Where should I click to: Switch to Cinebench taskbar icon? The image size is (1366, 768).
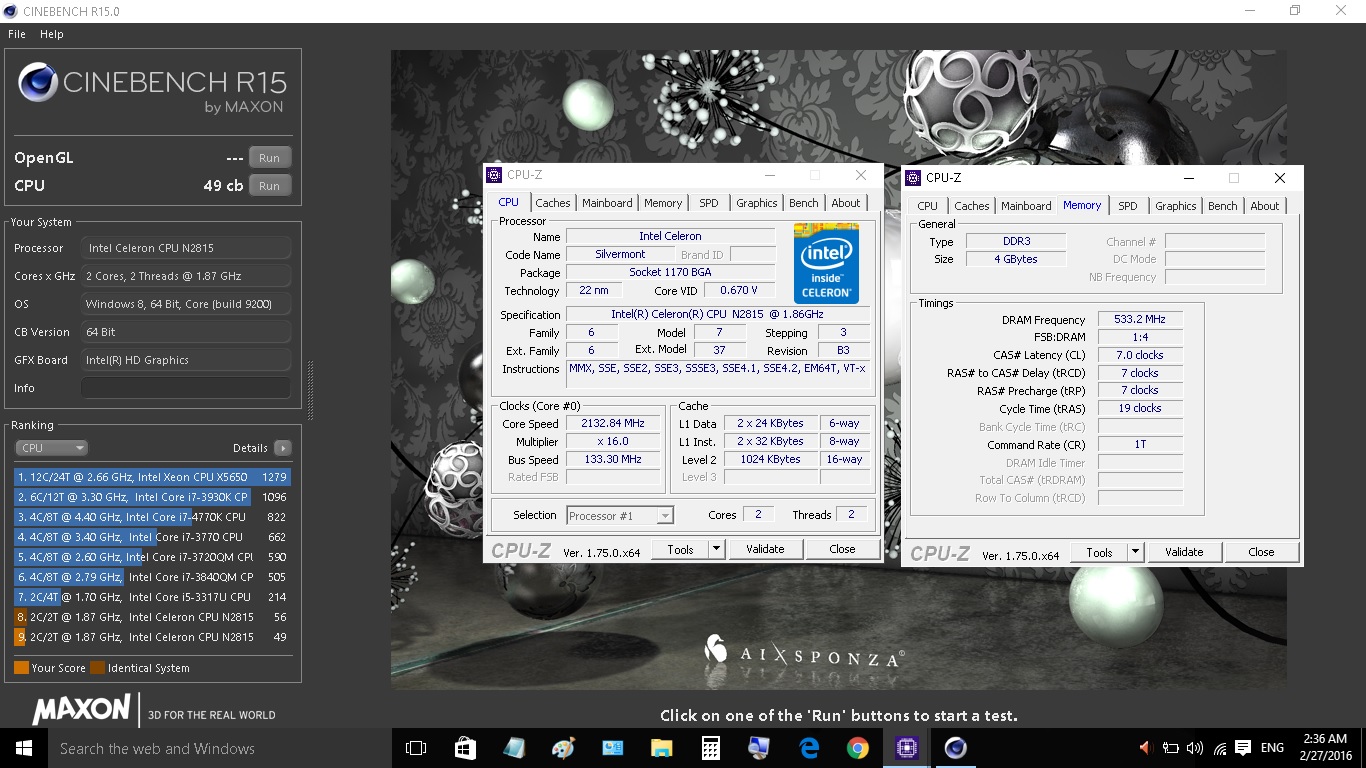(x=955, y=748)
